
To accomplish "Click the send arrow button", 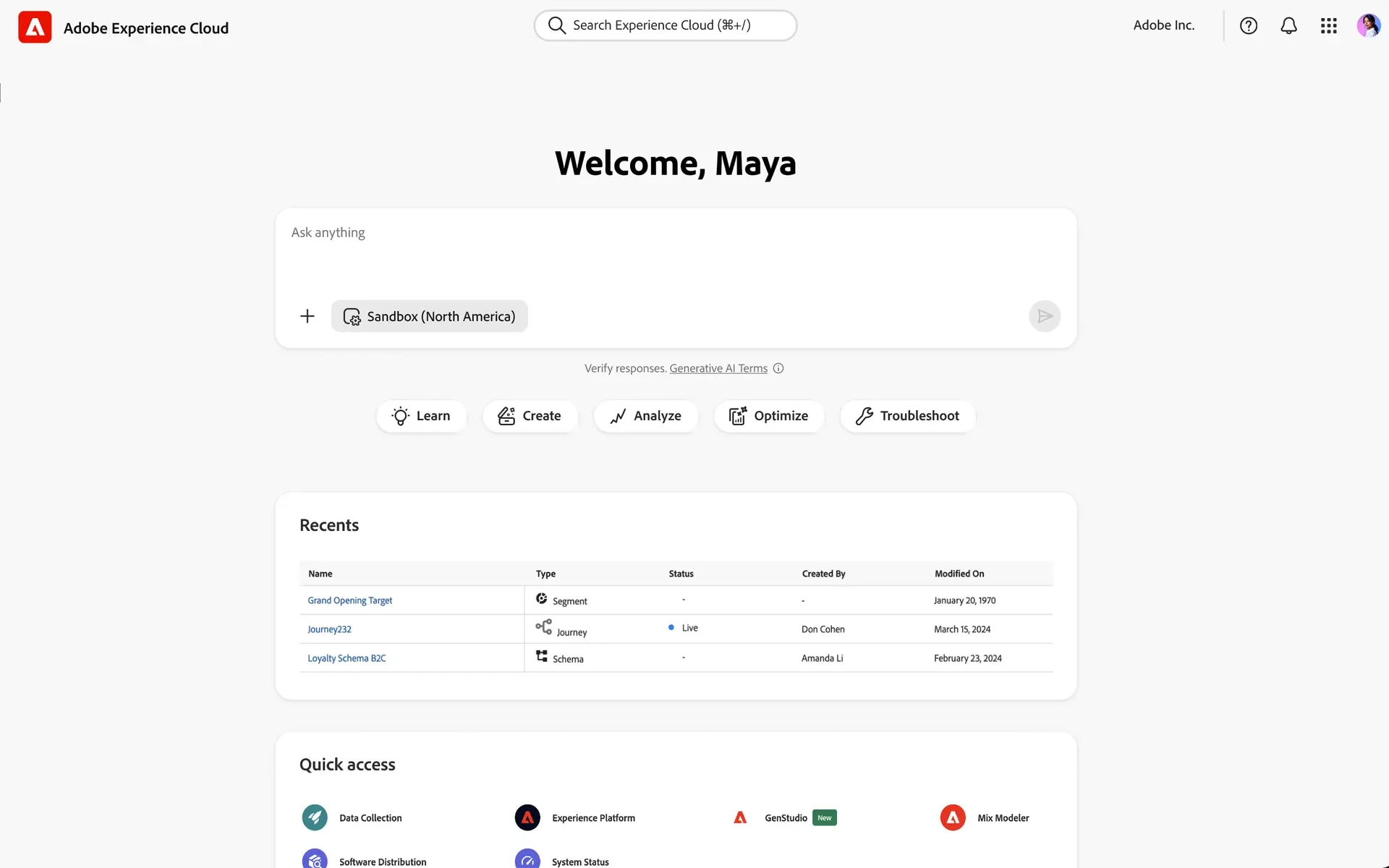I will coord(1045,316).
